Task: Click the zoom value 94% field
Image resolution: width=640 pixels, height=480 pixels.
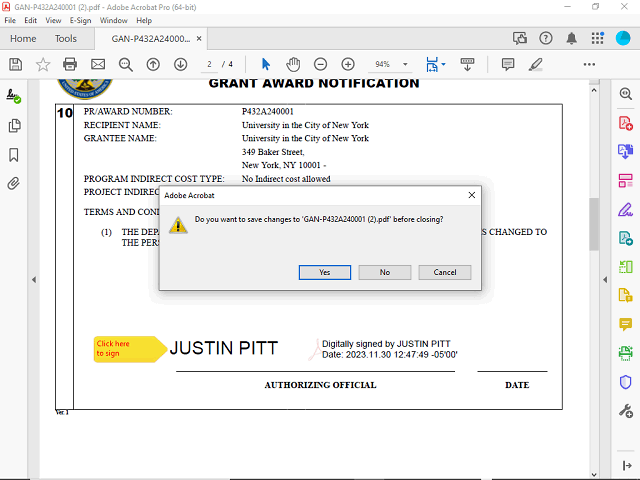Action: tap(382, 64)
